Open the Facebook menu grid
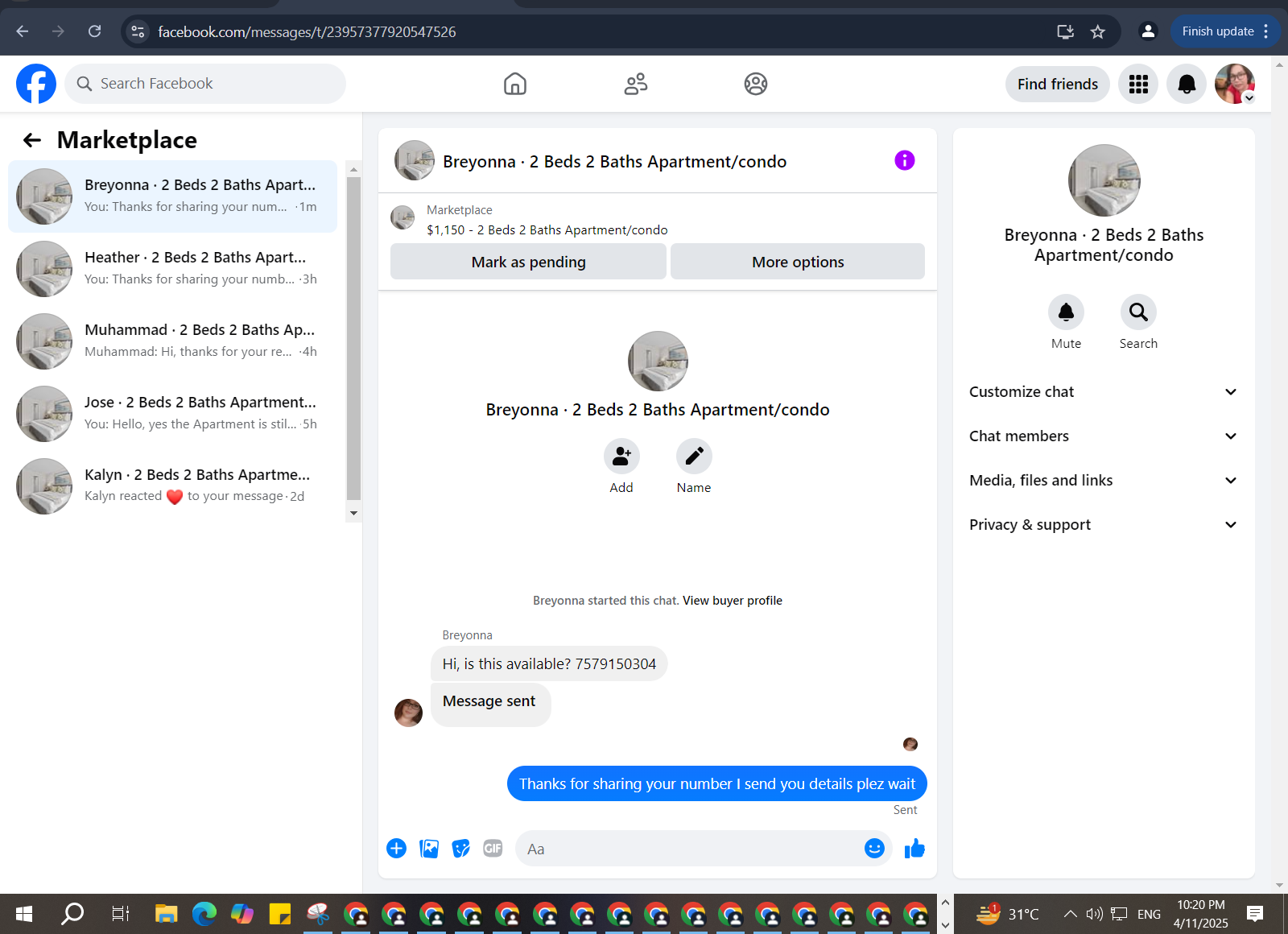This screenshot has height=934, width=1288. (1138, 84)
